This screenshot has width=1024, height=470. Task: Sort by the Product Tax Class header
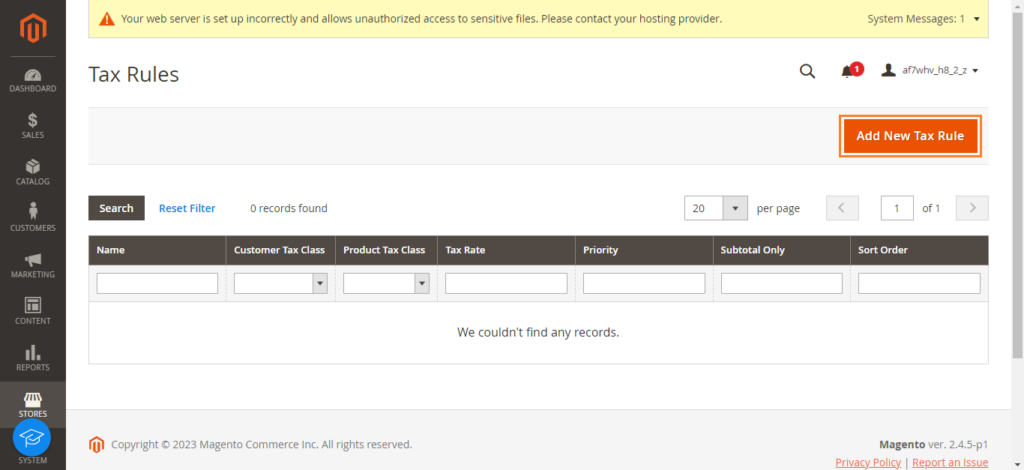coord(386,250)
